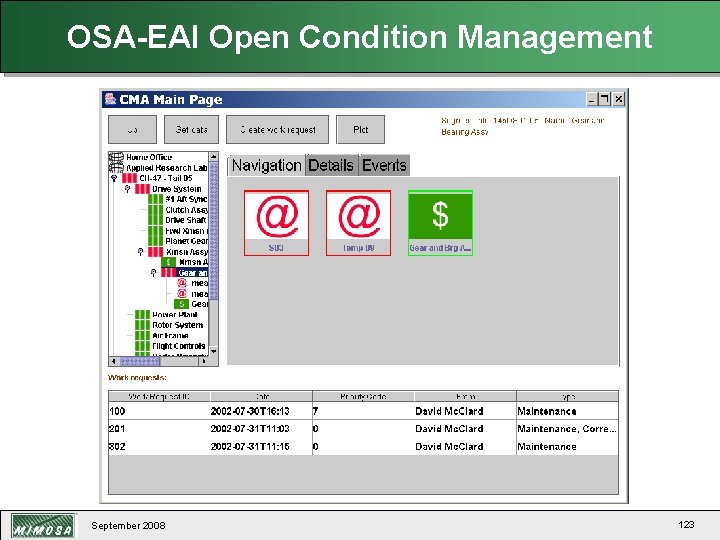The width and height of the screenshot is (720, 540).
Task: Click the Create work request button
Action: pyautogui.click(x=277, y=129)
